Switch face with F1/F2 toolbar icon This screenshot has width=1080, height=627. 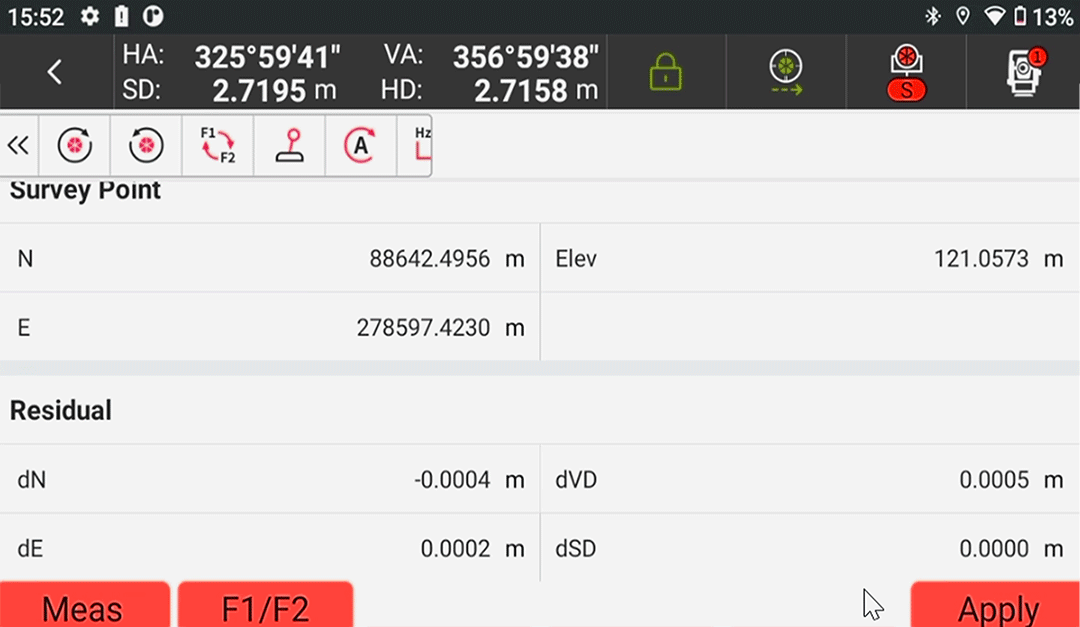click(x=218, y=146)
